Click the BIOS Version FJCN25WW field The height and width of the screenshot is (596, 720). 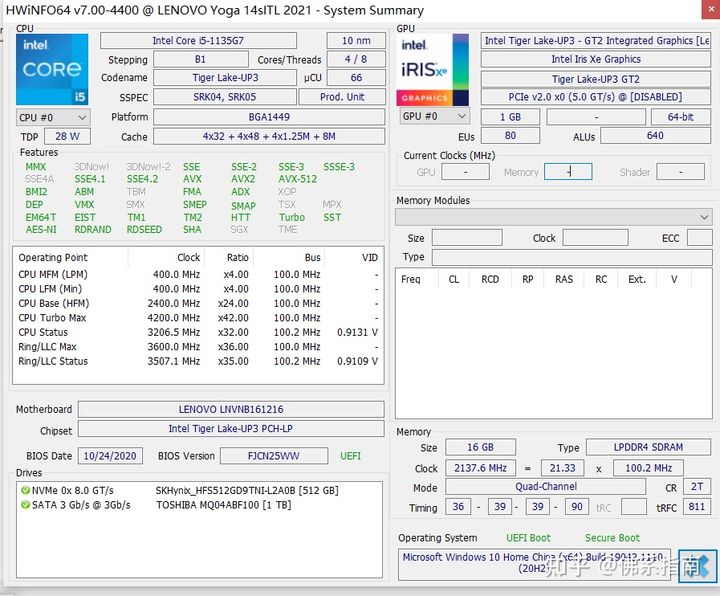275,456
